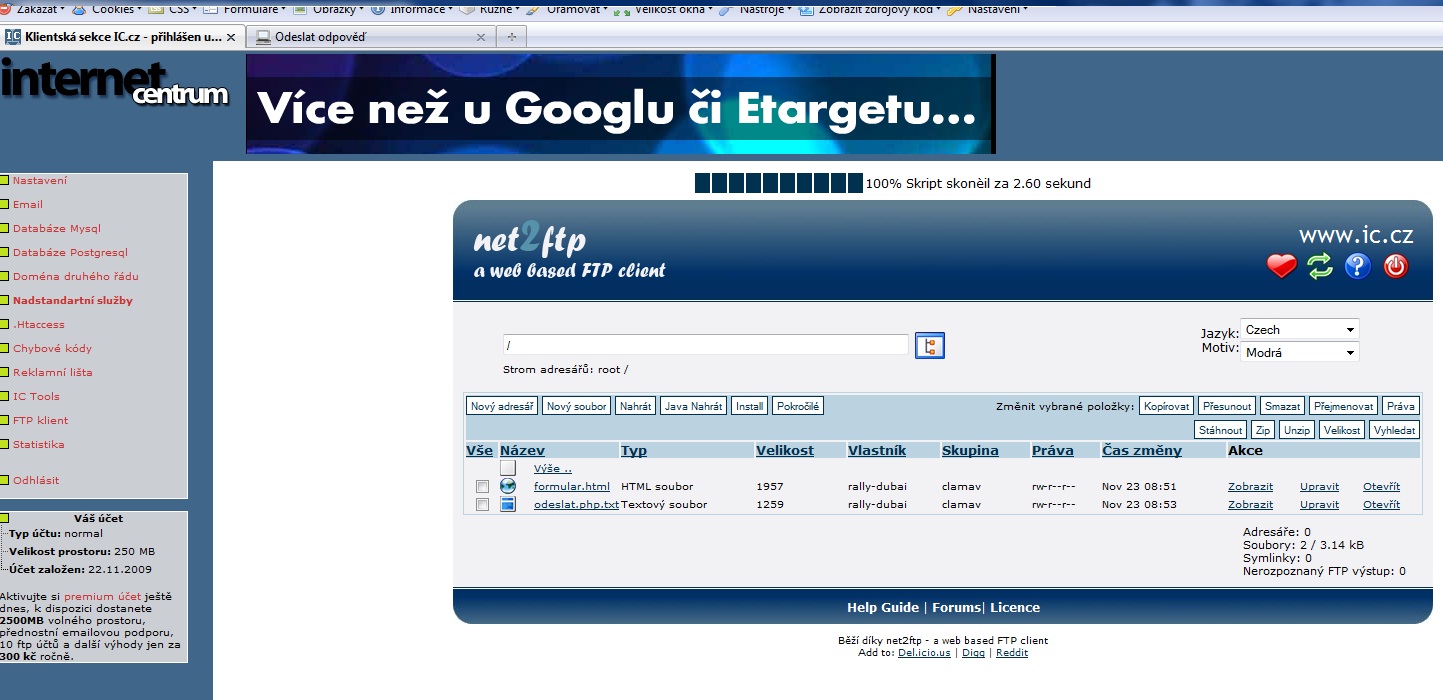Click the Přejmenovat button

pyautogui.click(x=1344, y=406)
